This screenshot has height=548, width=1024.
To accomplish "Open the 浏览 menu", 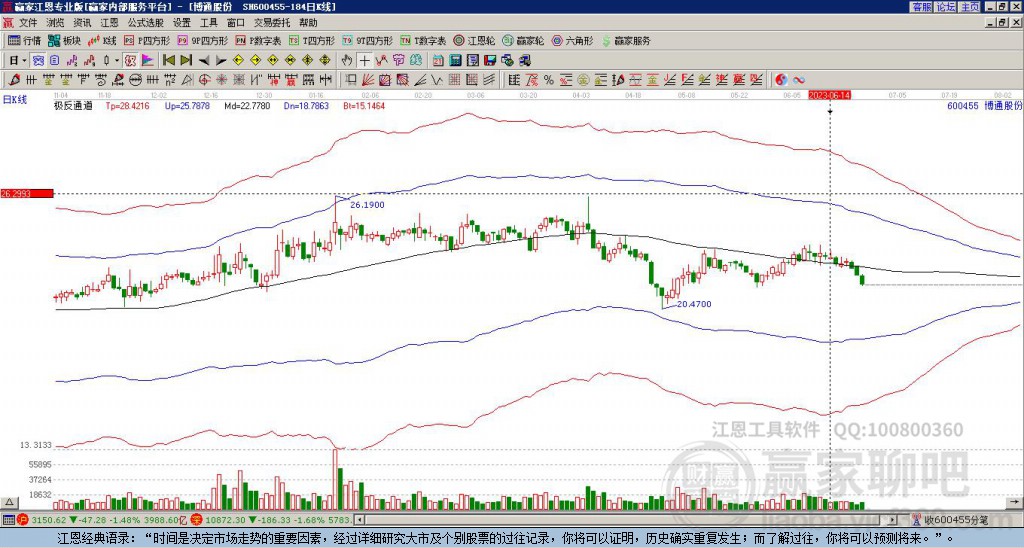I will 55,23.
